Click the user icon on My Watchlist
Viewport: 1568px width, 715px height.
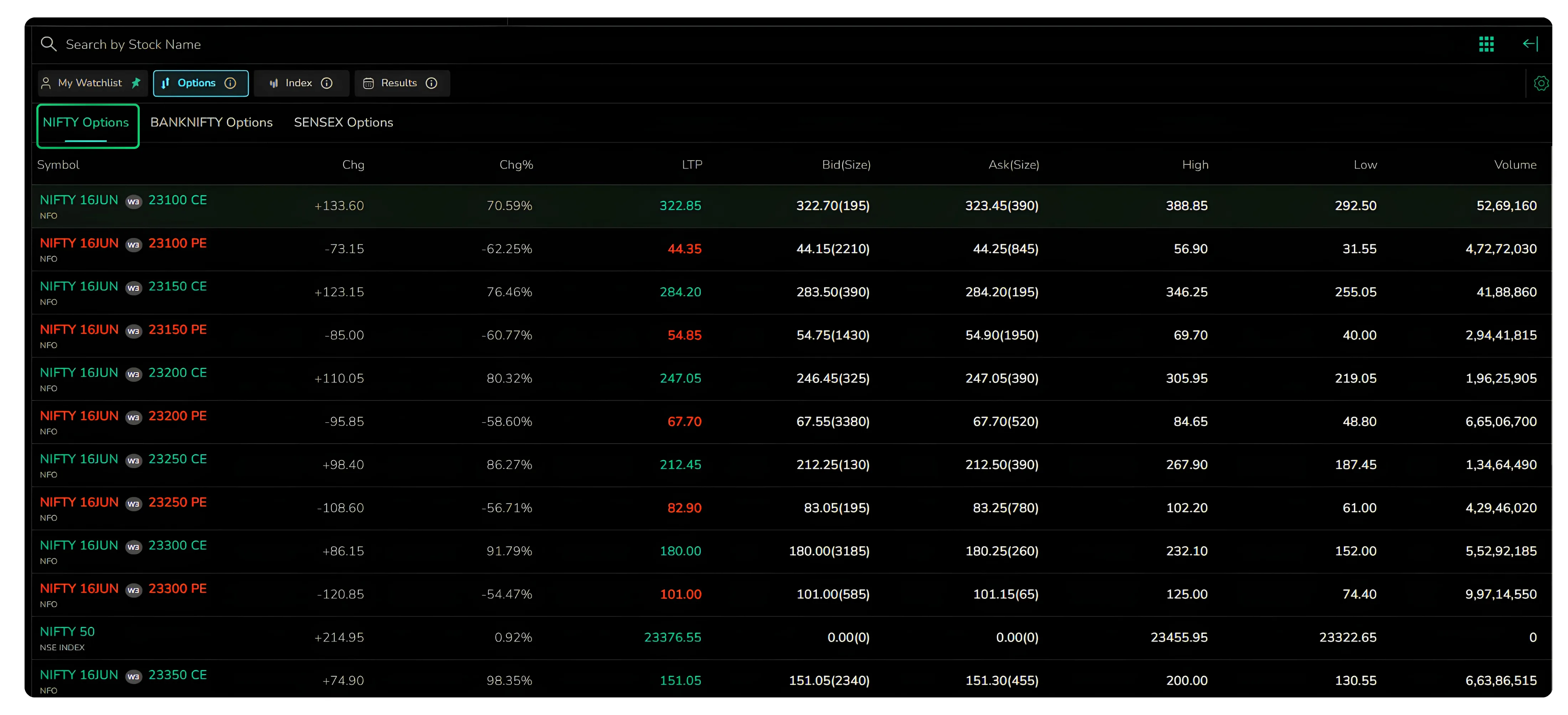[46, 83]
